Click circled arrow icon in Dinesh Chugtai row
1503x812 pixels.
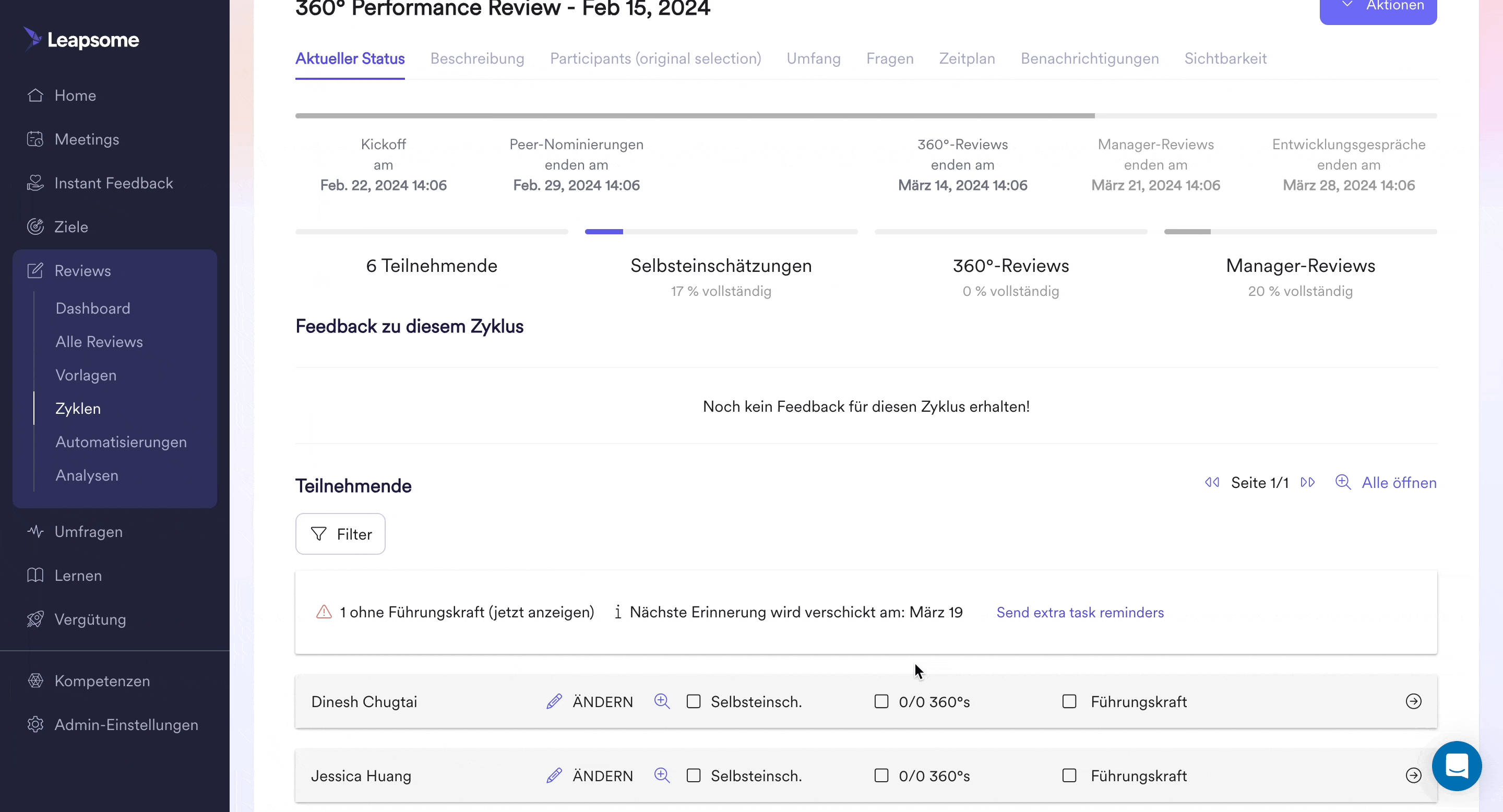click(1413, 701)
